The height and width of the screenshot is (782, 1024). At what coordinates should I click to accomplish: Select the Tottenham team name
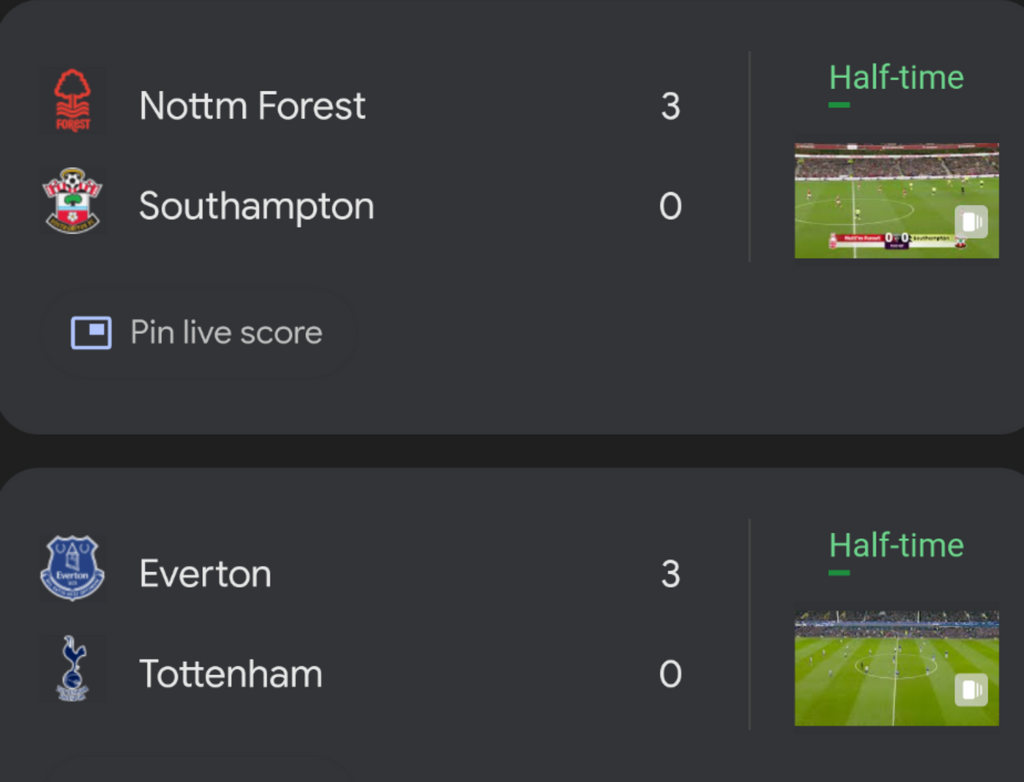point(231,674)
